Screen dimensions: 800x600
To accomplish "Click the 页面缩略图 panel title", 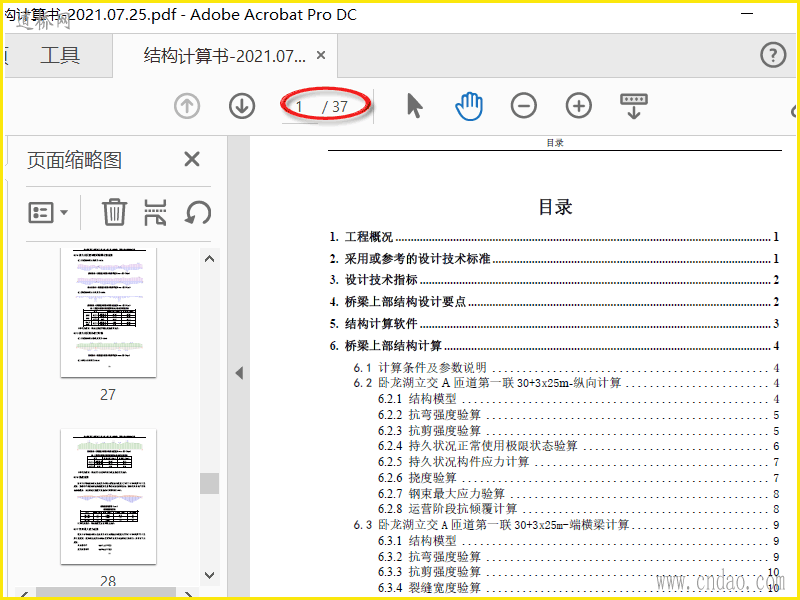I will click(x=74, y=160).
